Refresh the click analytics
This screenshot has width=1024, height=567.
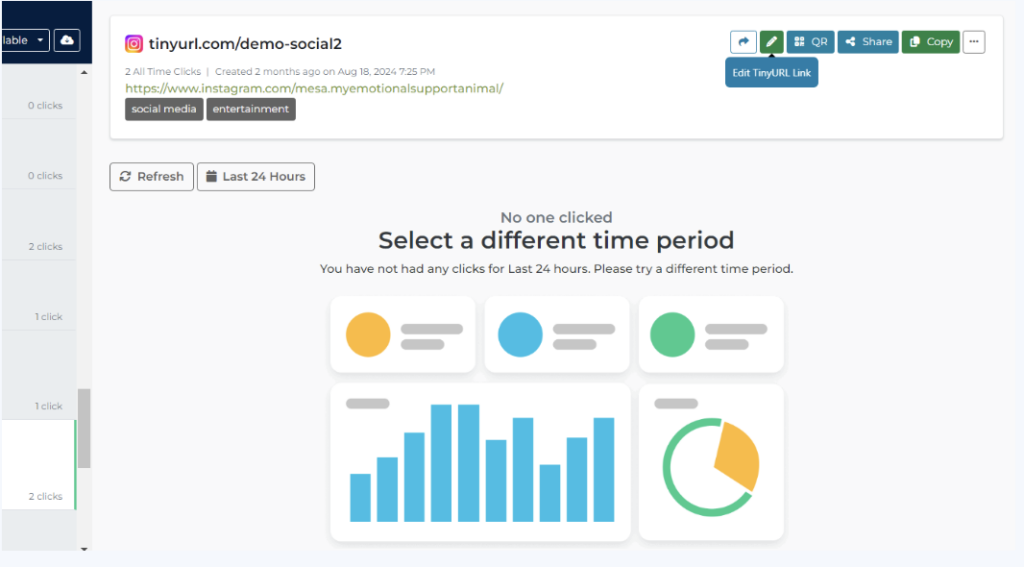pyautogui.click(x=152, y=176)
